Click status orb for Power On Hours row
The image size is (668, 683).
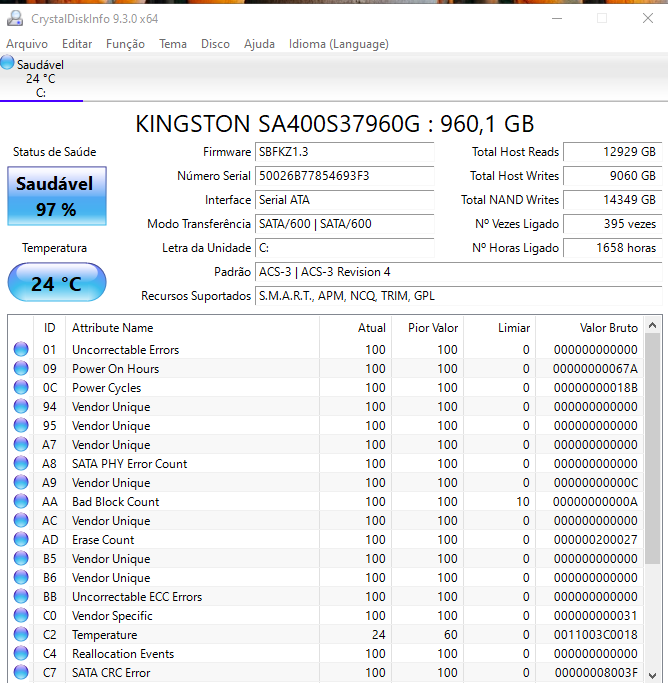(21, 369)
